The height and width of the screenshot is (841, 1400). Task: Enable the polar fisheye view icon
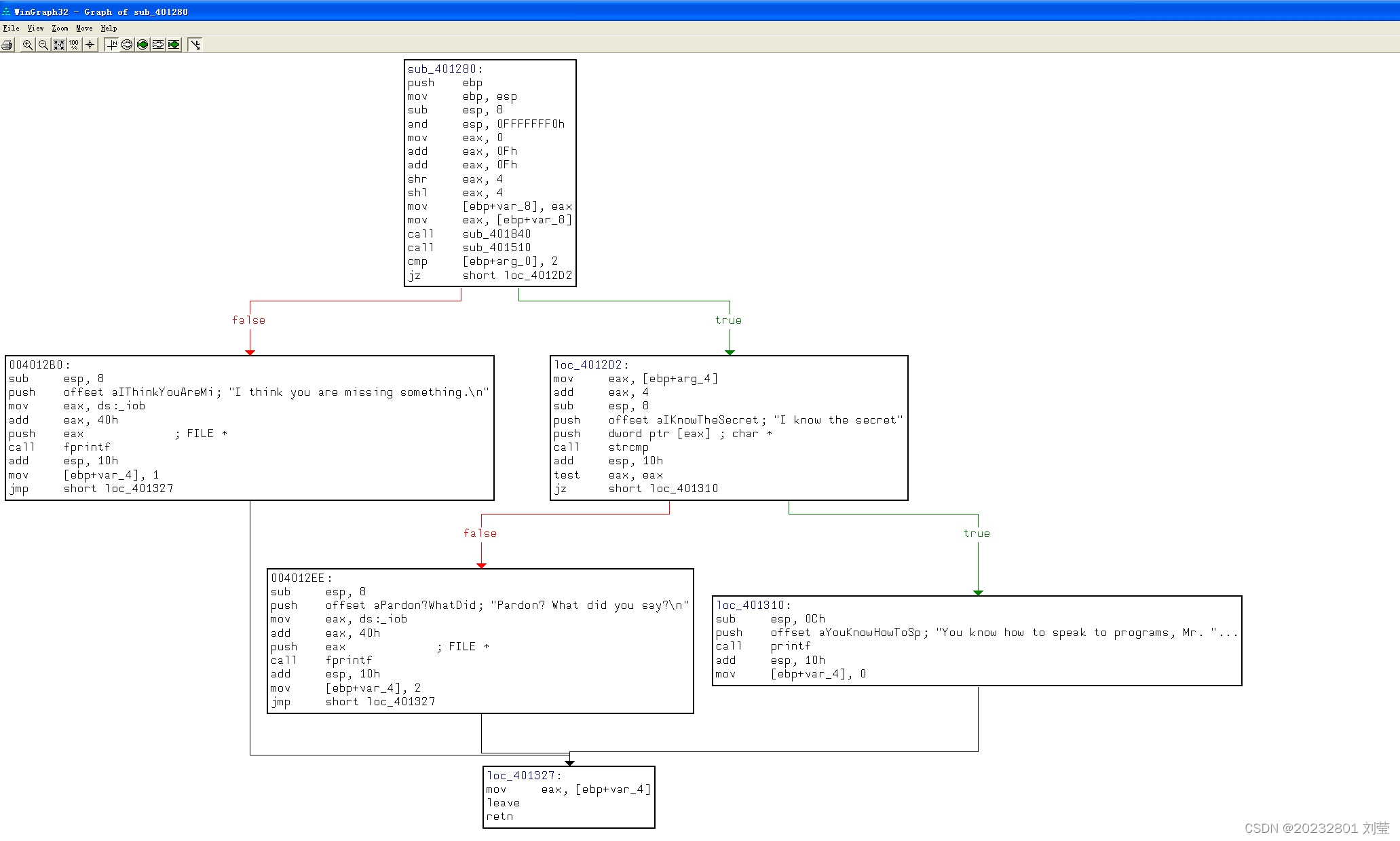(127, 45)
